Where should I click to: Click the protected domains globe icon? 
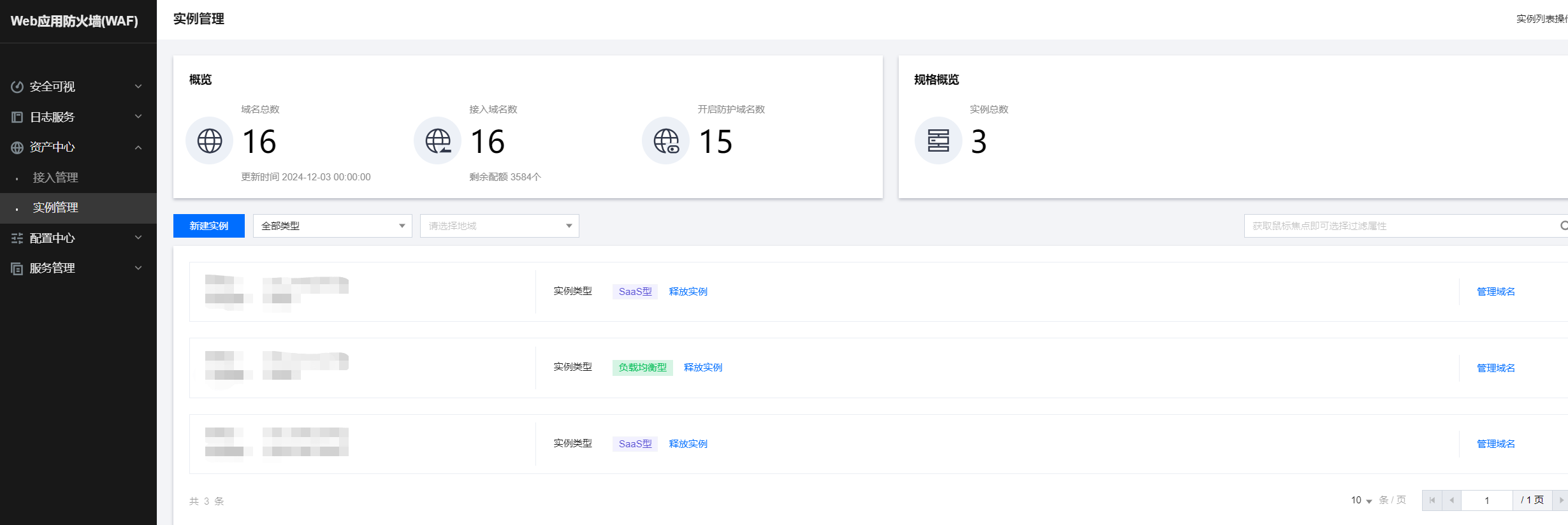pos(665,141)
